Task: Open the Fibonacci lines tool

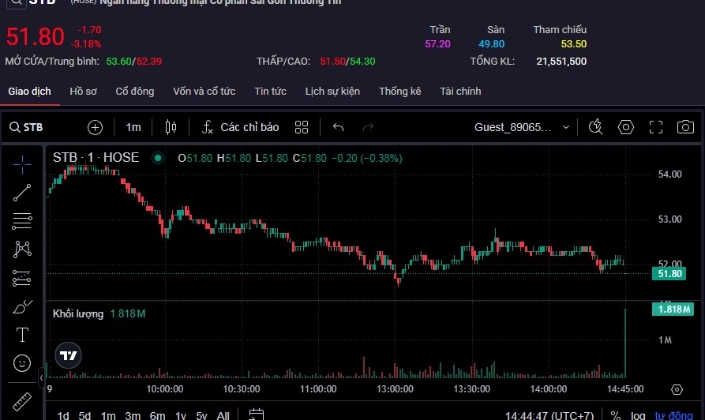Action: click(23, 221)
